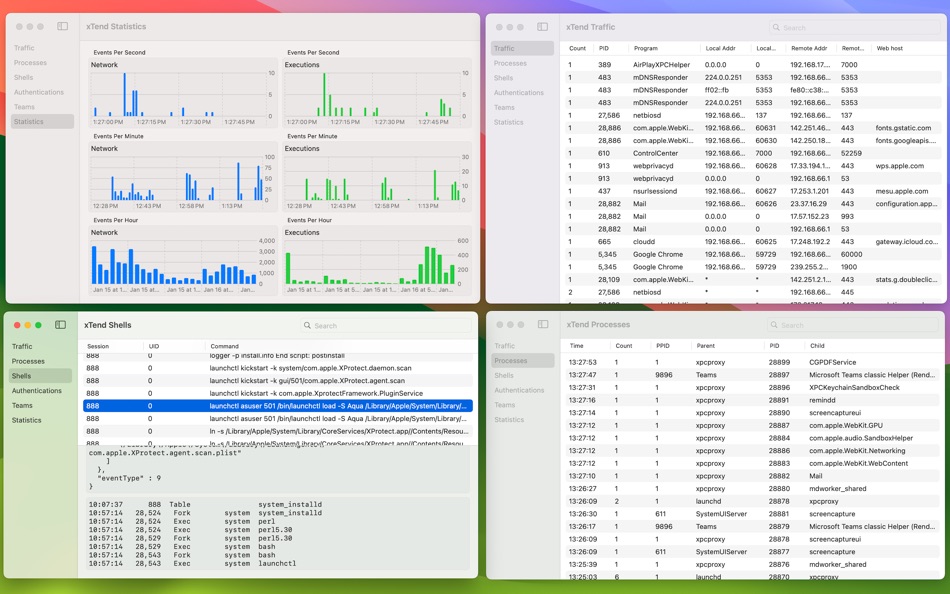Select the CGPDFService process row
The width and height of the screenshot is (950, 594).
[752, 362]
